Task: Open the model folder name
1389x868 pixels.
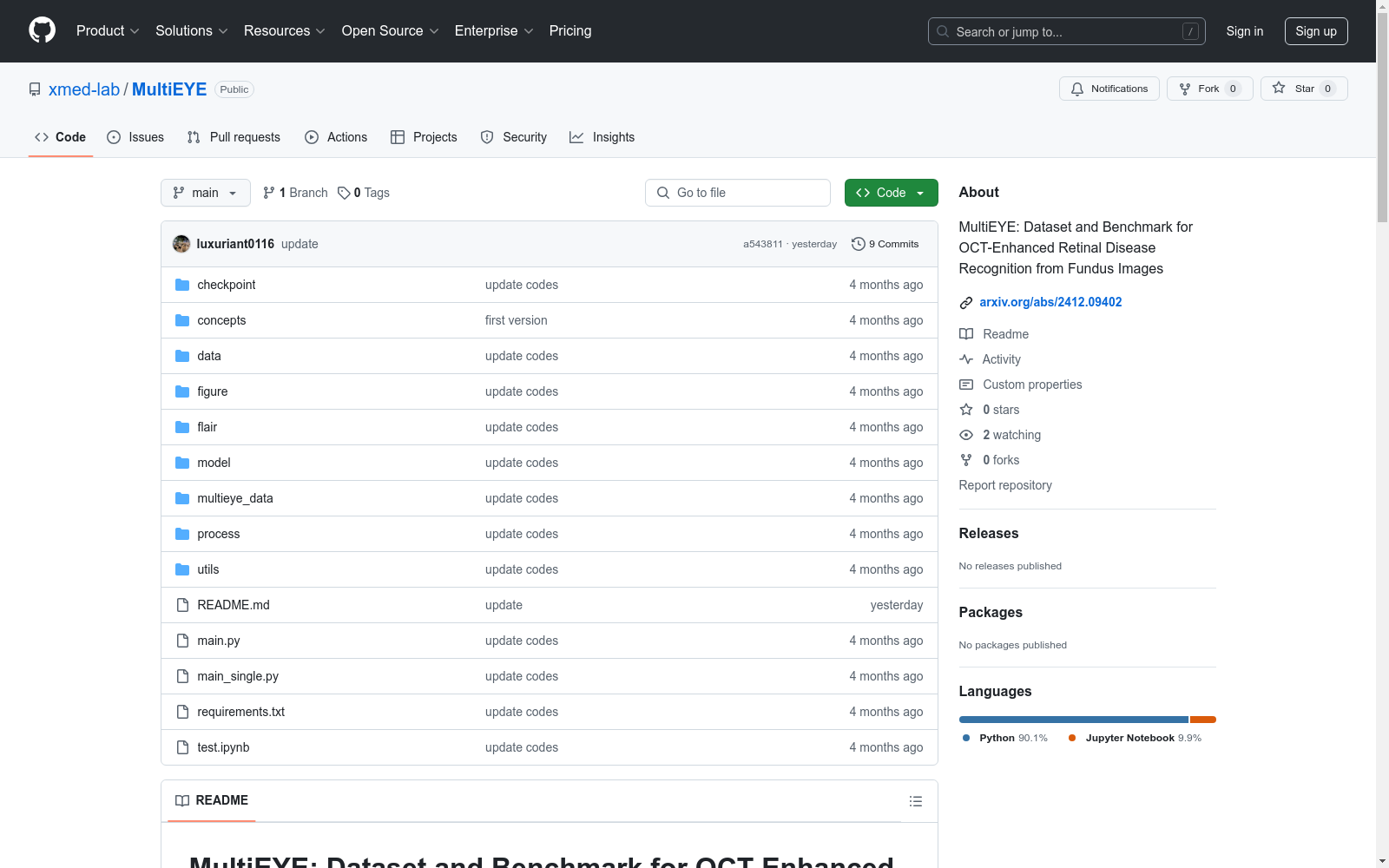Action: tap(214, 463)
